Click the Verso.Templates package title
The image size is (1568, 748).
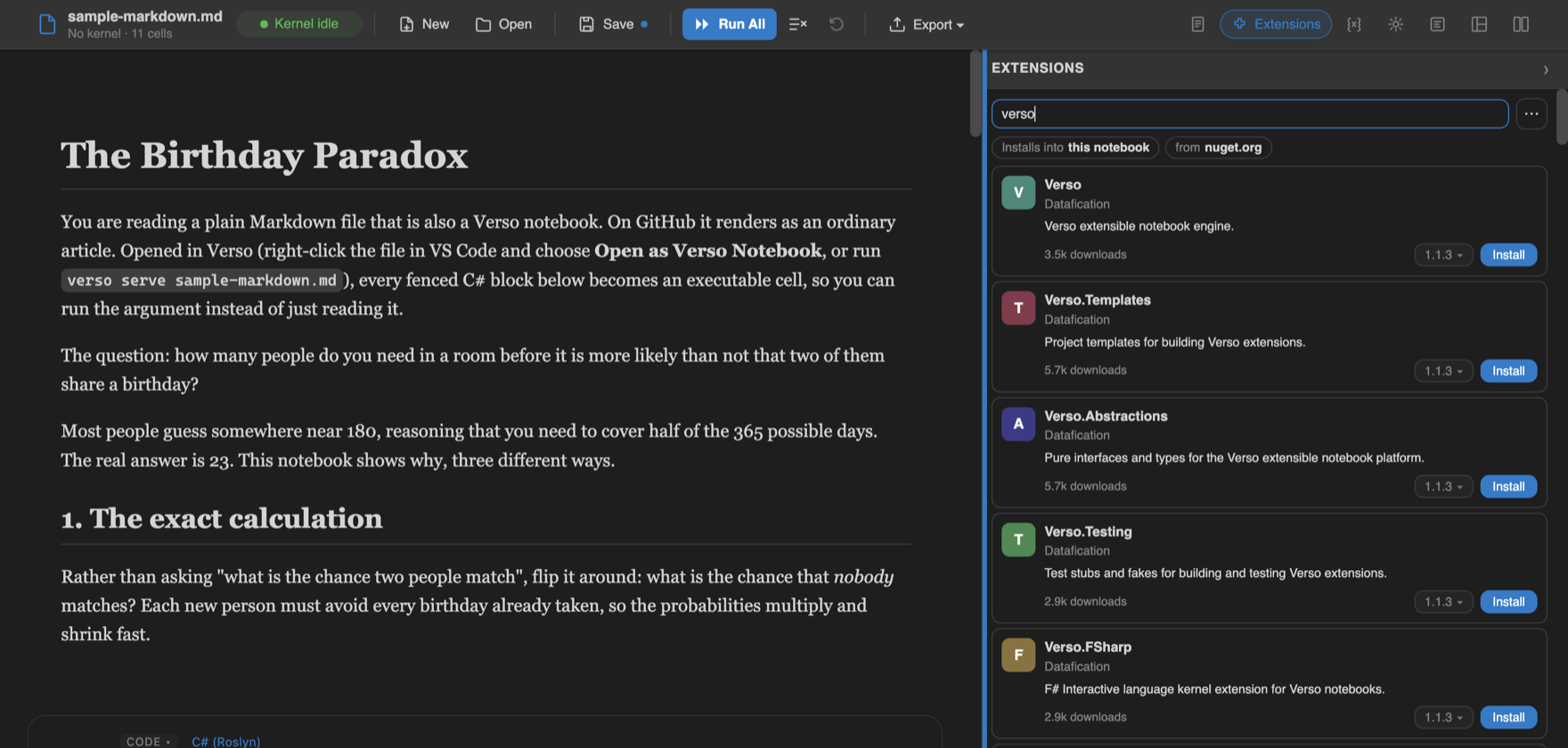(x=1097, y=300)
